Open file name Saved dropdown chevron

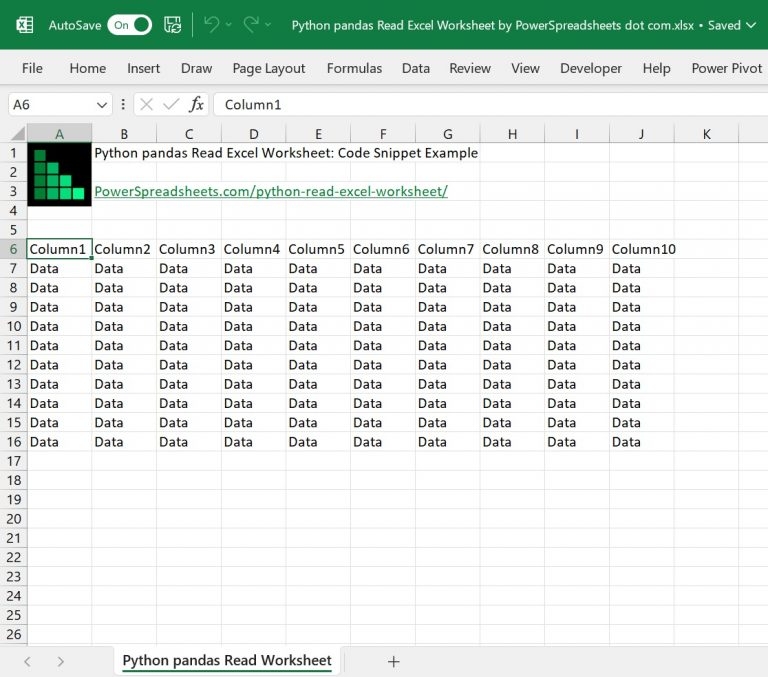pos(750,25)
